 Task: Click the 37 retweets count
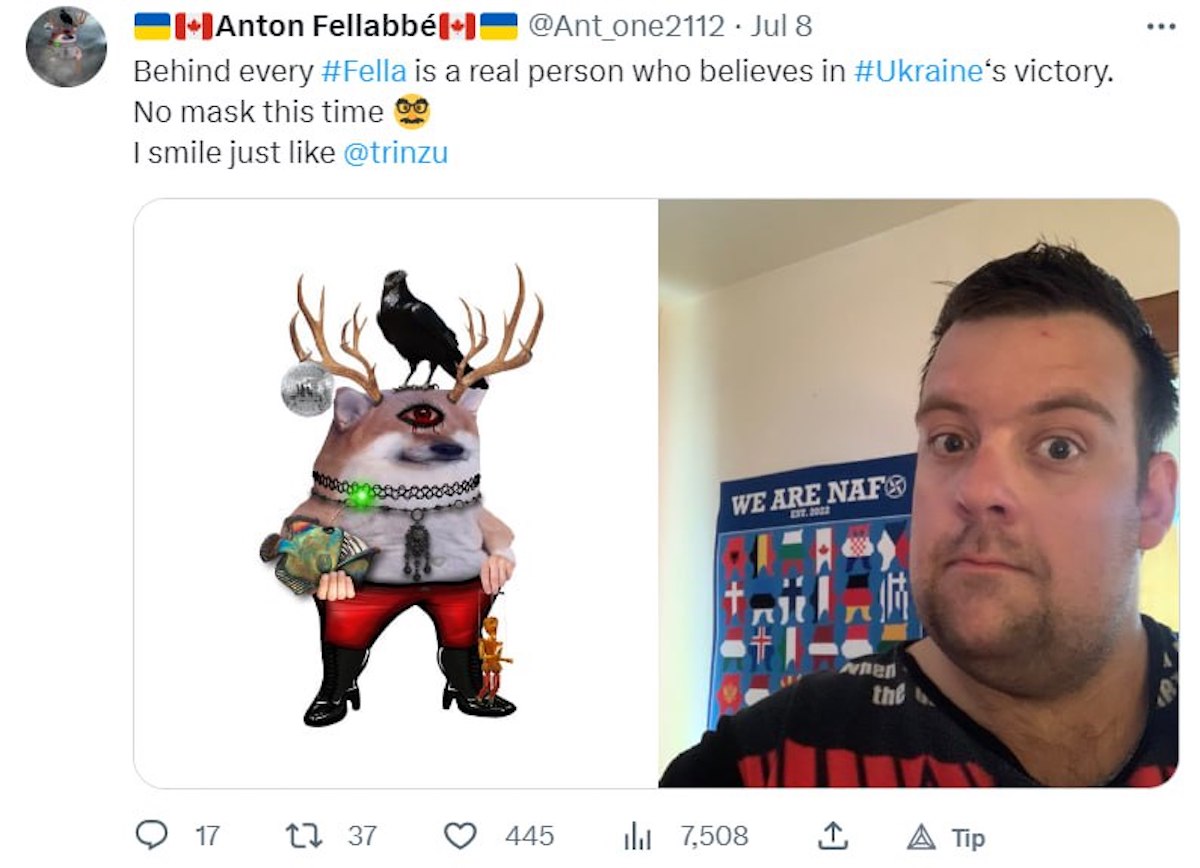coord(362,836)
